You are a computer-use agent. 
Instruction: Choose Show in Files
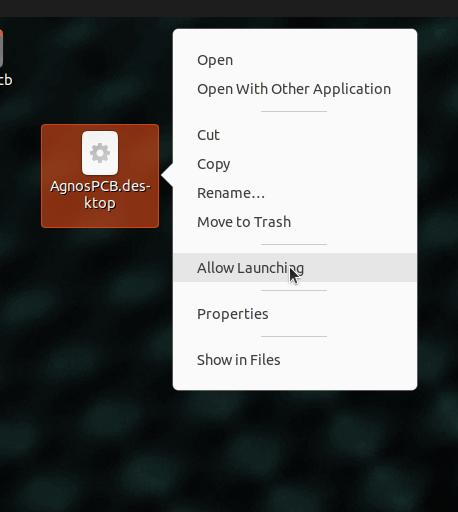[x=295, y=360]
